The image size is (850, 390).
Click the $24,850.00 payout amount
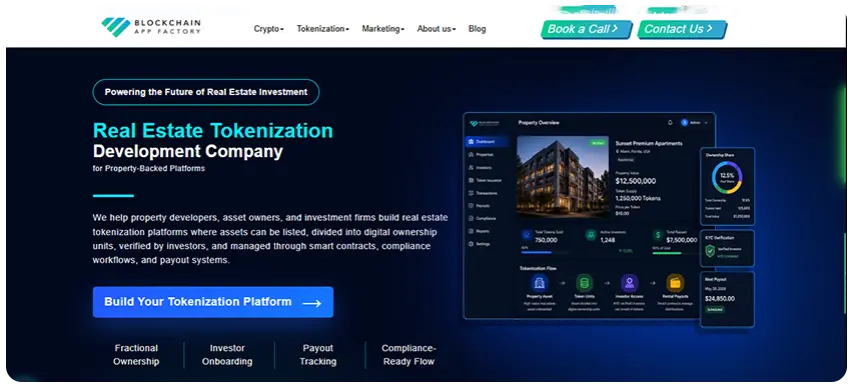pyautogui.click(x=720, y=299)
